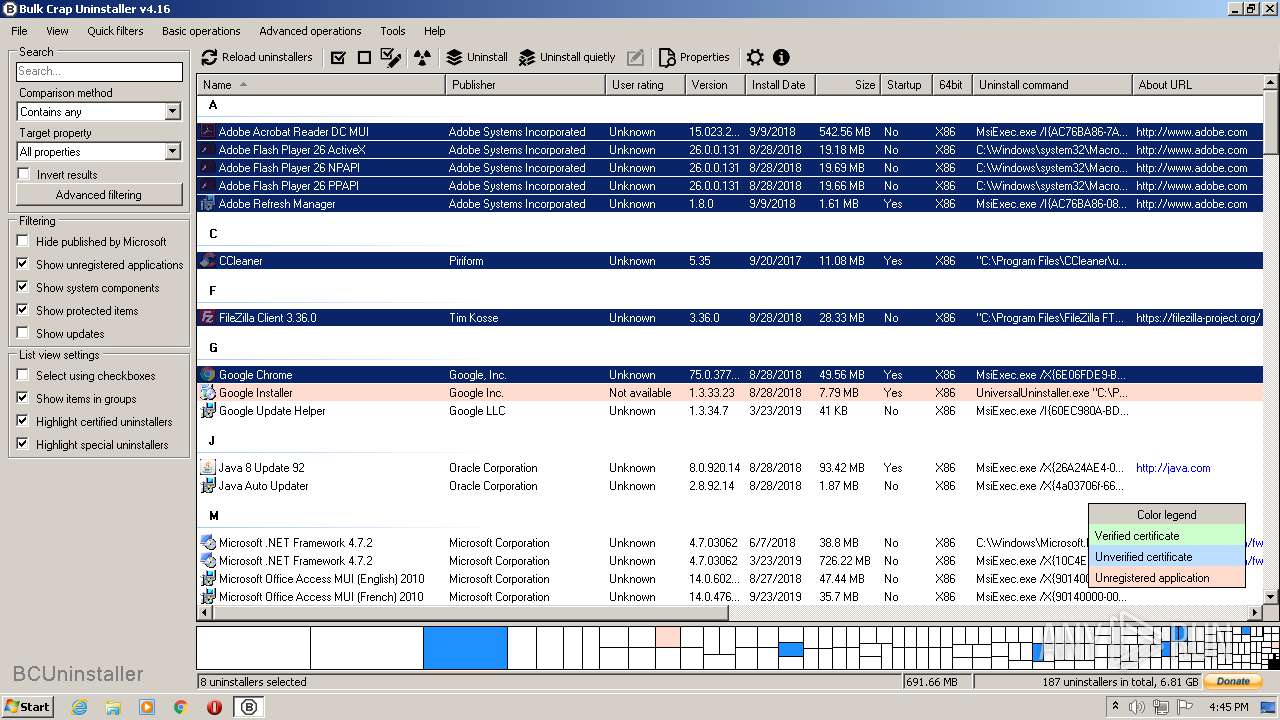Toggle Highlight special uninstallers checkbox
The image size is (1280, 720).
pyautogui.click(x=23, y=444)
